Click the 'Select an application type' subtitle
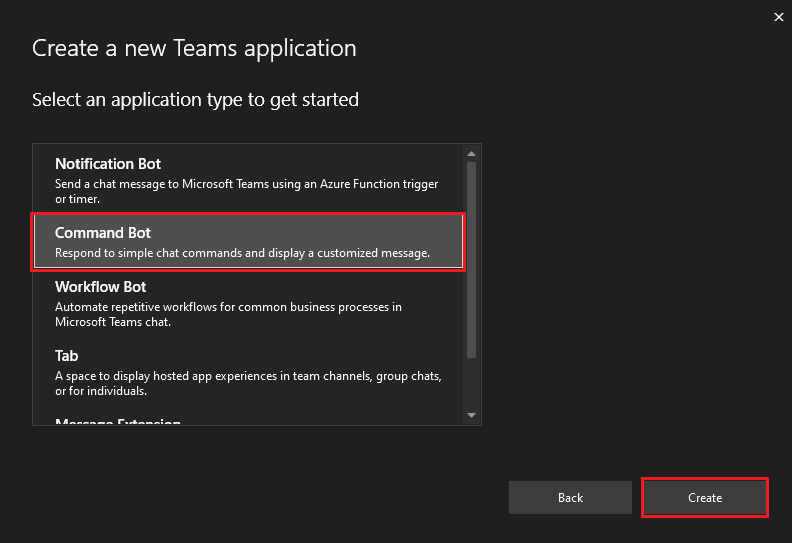The image size is (792, 543). [195, 100]
